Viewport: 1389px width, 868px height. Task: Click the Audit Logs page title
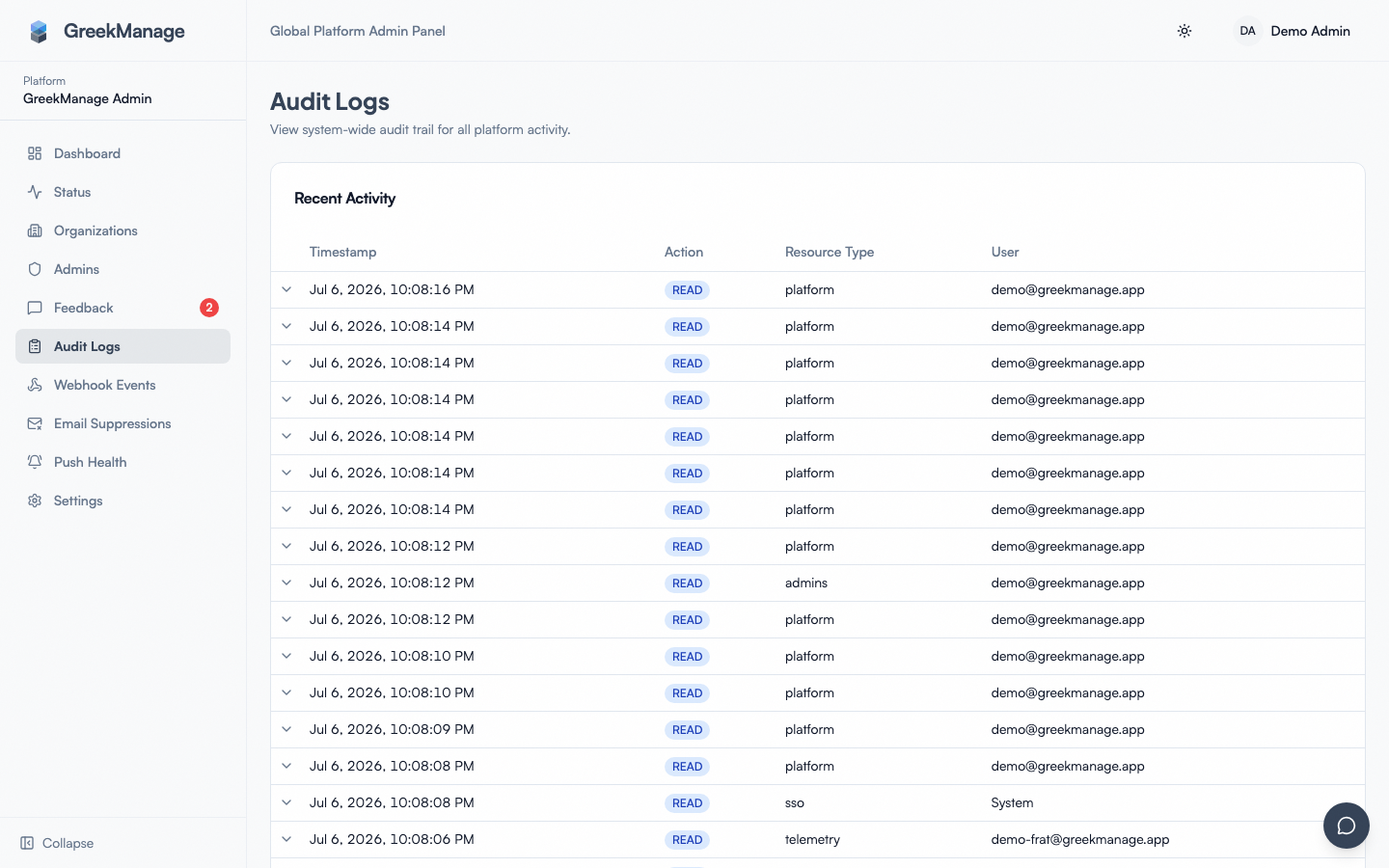coord(330,101)
